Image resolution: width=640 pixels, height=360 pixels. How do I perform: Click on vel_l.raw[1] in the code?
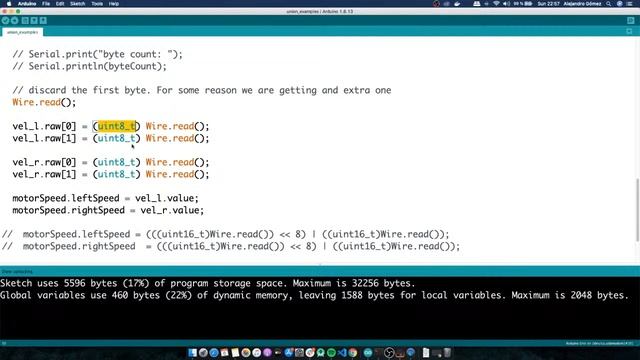click(44, 138)
